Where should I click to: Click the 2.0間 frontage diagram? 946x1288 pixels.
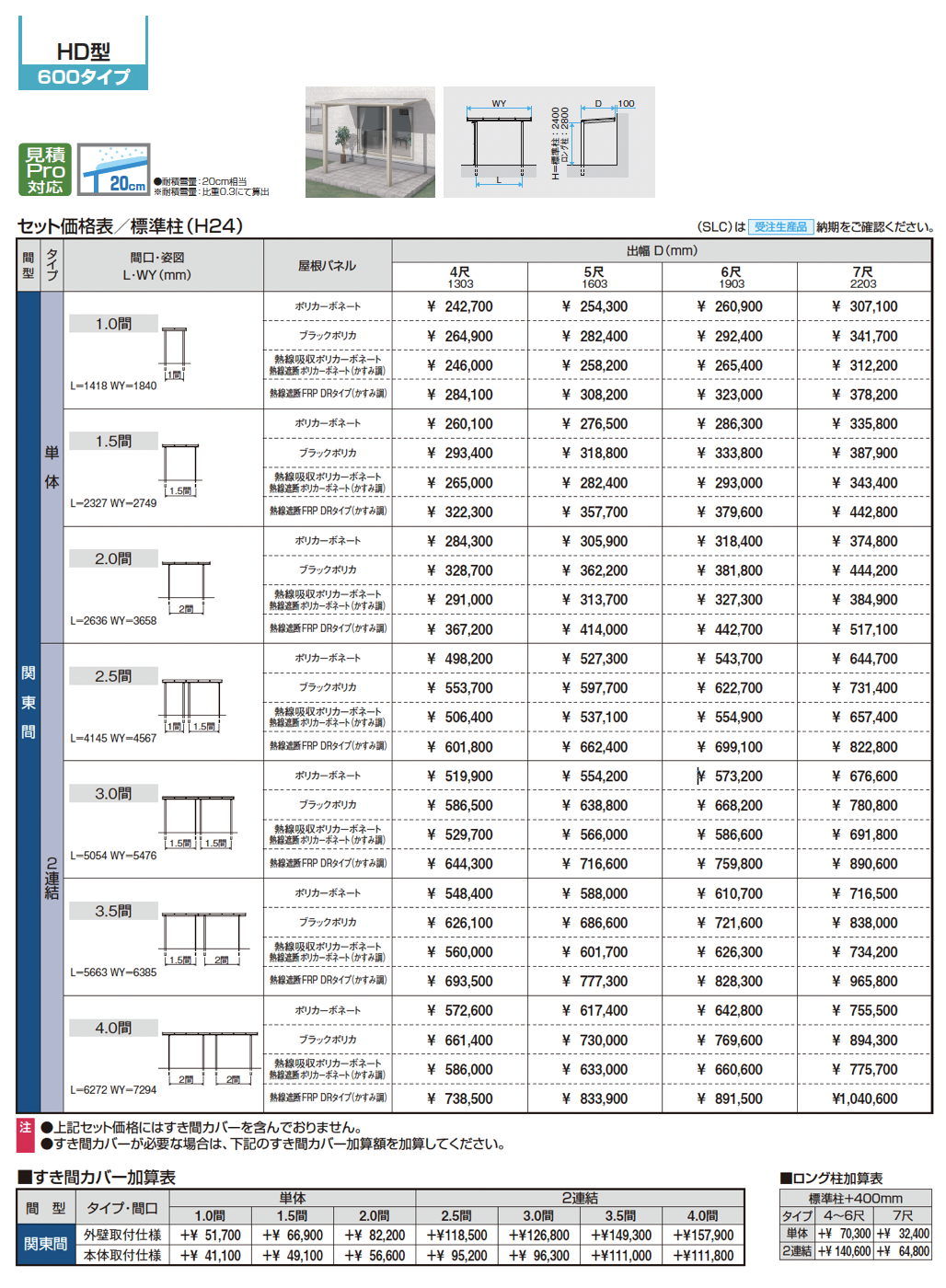(187, 588)
